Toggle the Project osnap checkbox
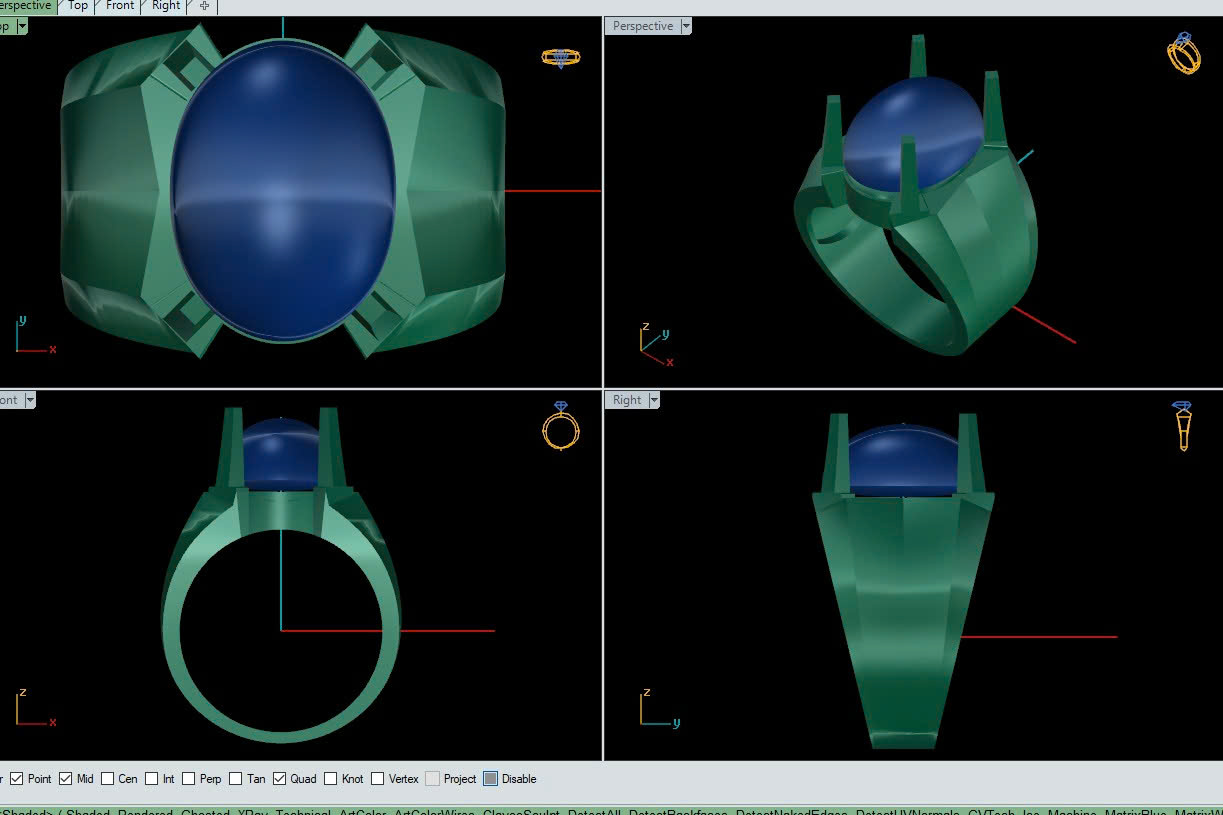 click(x=432, y=779)
